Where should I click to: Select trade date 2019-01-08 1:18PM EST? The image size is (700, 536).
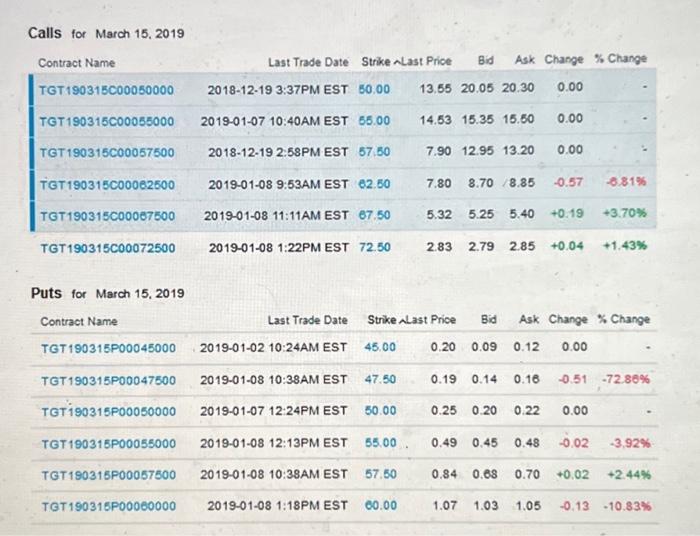tap(277, 506)
